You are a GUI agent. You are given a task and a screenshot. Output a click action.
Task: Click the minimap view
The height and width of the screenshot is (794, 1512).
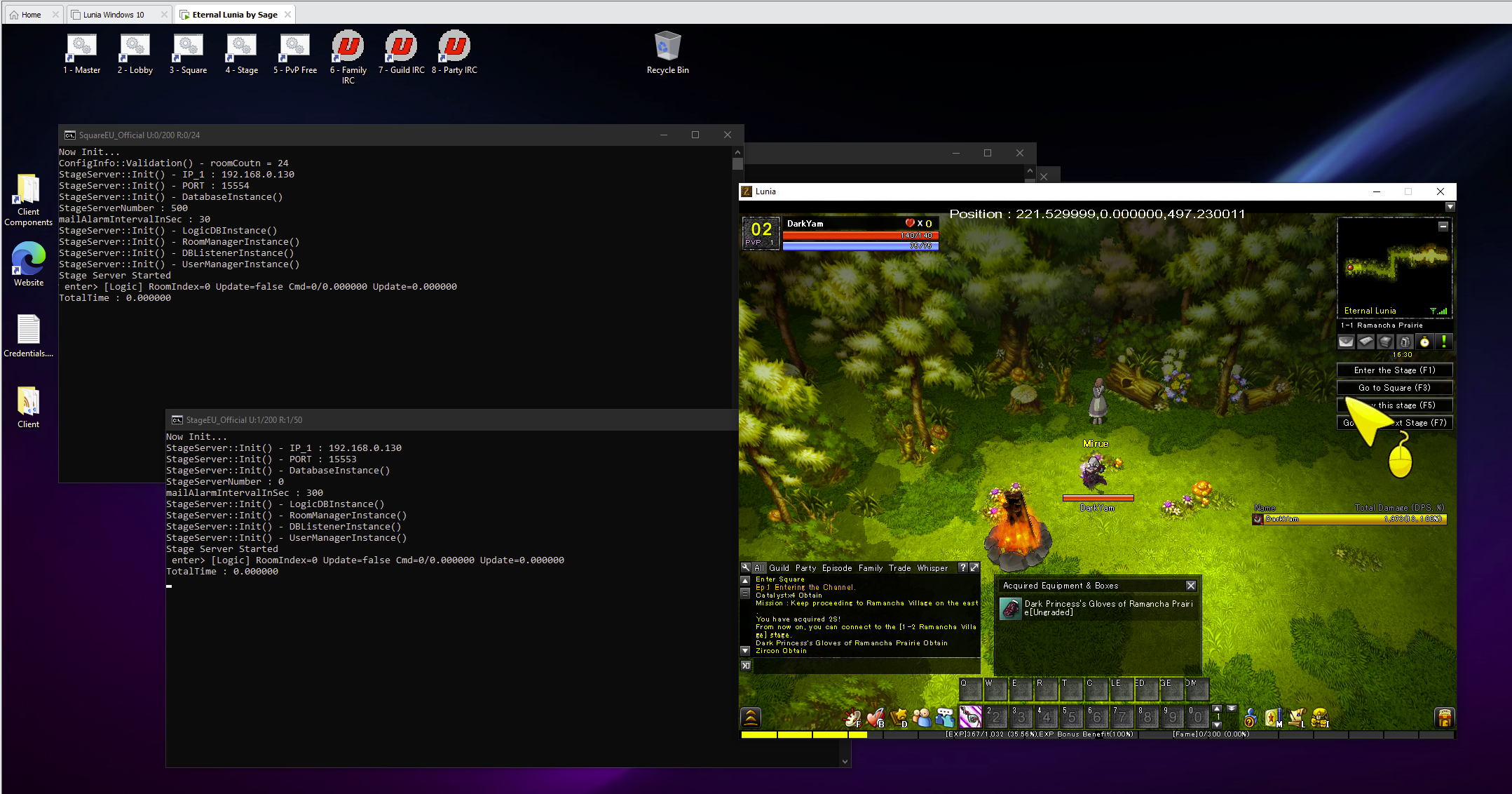coord(1394,268)
